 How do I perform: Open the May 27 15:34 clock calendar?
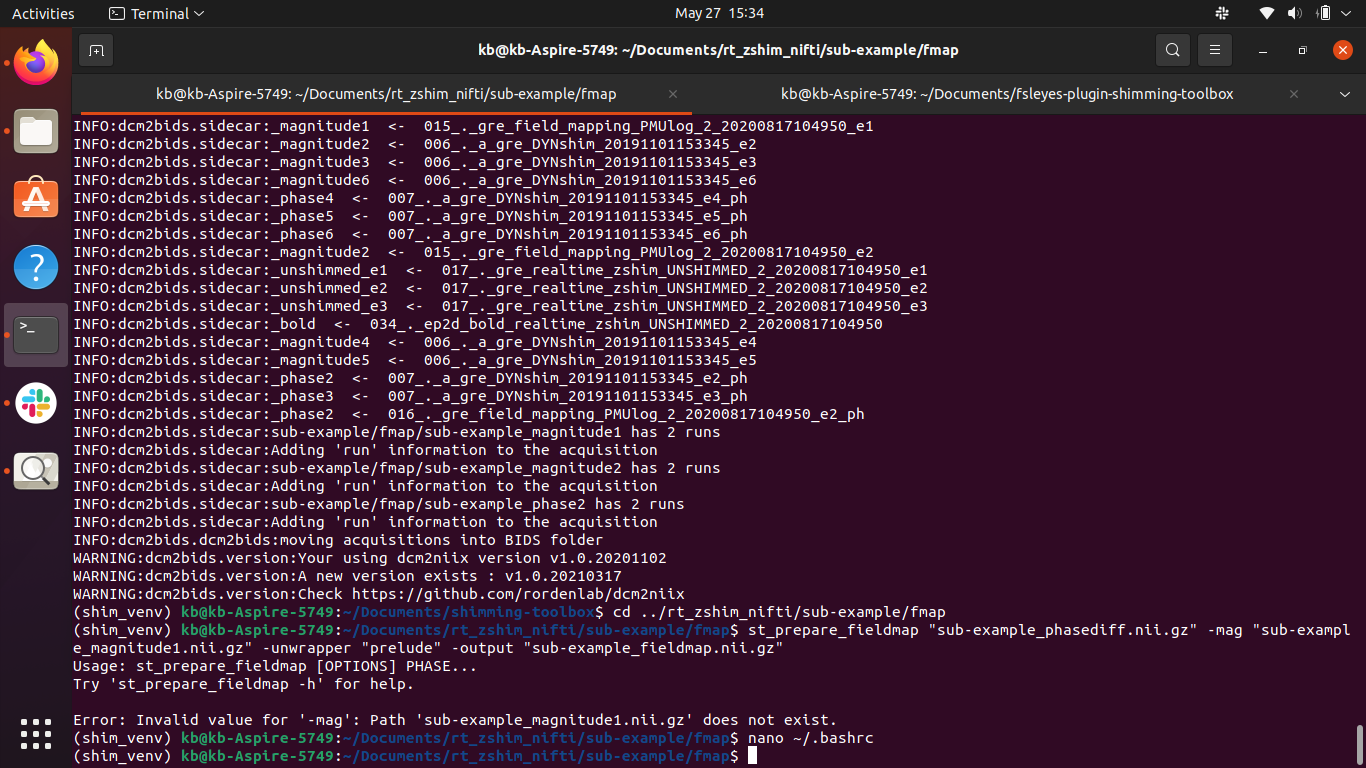(719, 13)
